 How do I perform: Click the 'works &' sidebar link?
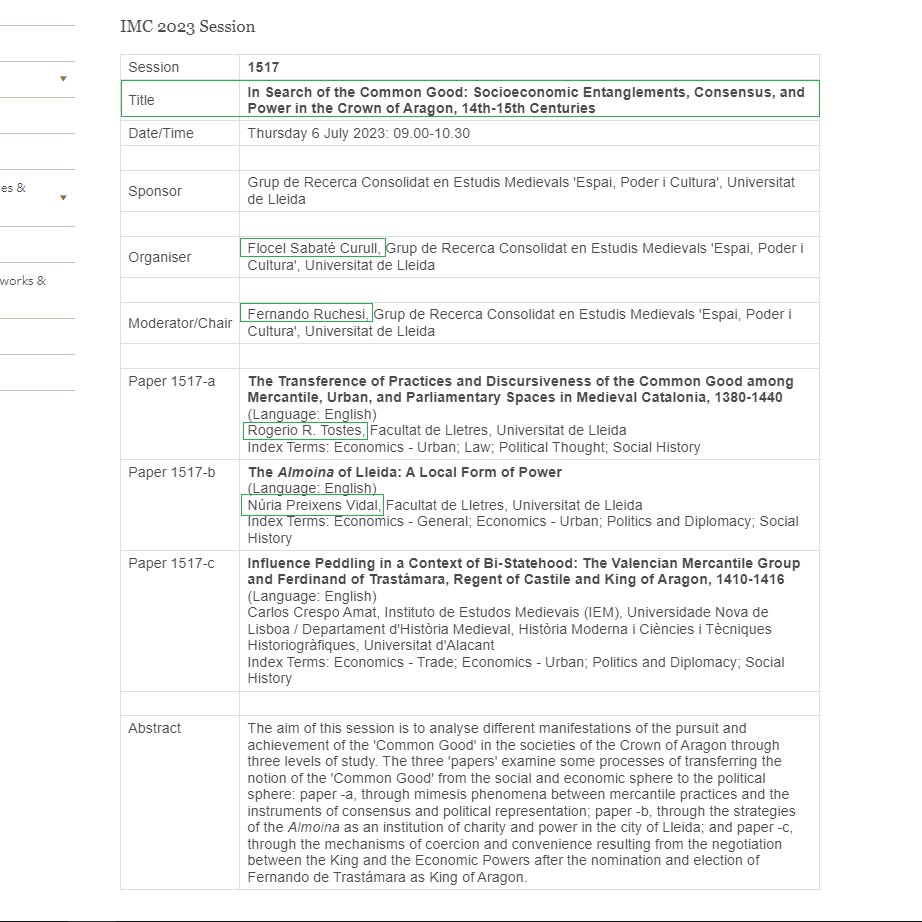pyautogui.click(x=23, y=281)
